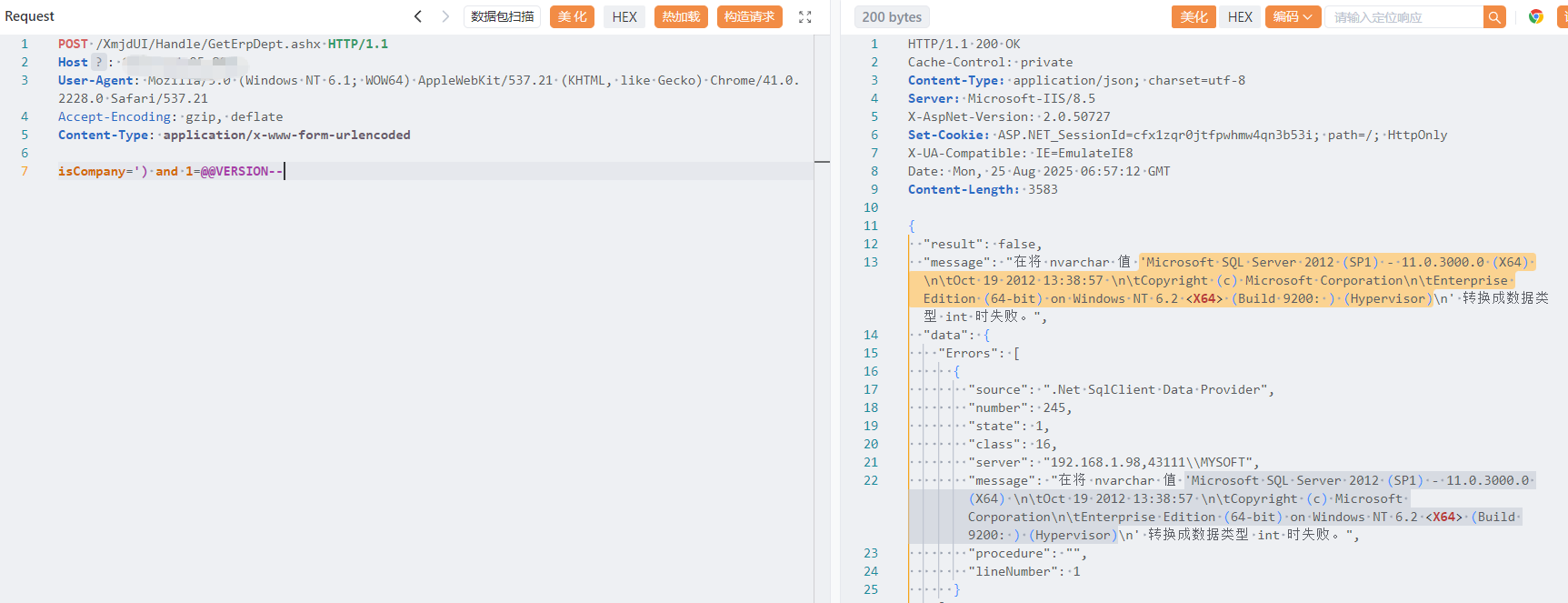The width and height of the screenshot is (1568, 603).
Task: Click the "data": { line
Action: click(956, 335)
